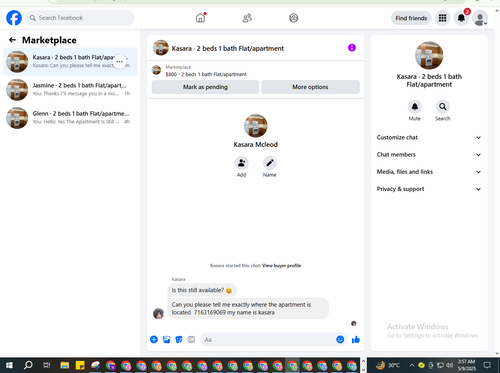
Task: Open Glenn conversation in list
Action: [70, 118]
